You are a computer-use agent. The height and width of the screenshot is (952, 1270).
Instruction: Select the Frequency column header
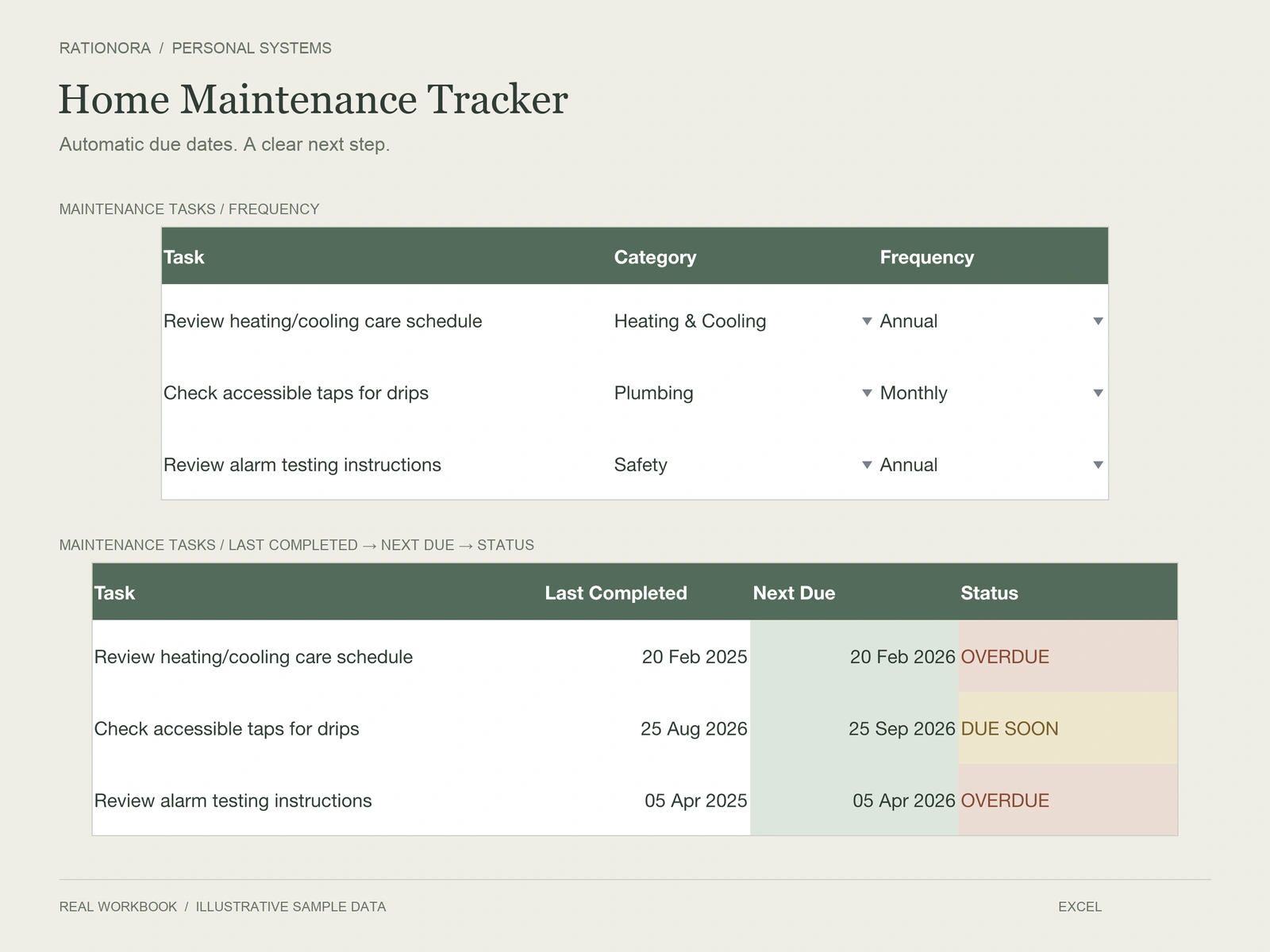point(926,257)
